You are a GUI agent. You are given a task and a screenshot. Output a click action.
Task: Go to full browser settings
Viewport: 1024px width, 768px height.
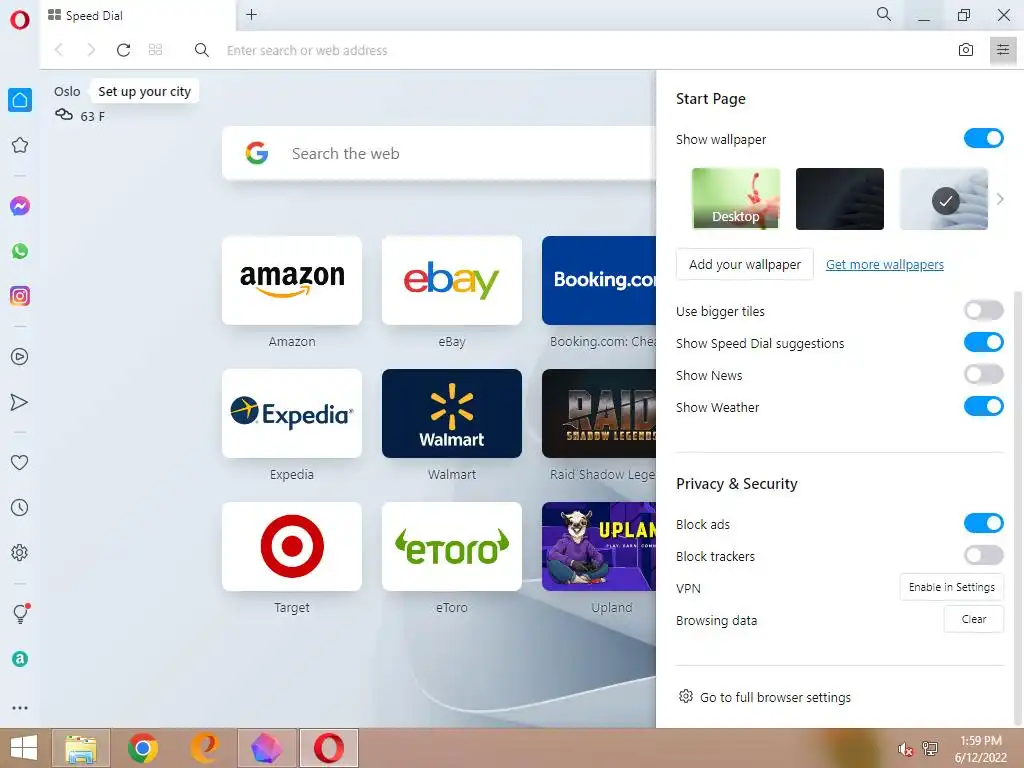click(x=765, y=697)
